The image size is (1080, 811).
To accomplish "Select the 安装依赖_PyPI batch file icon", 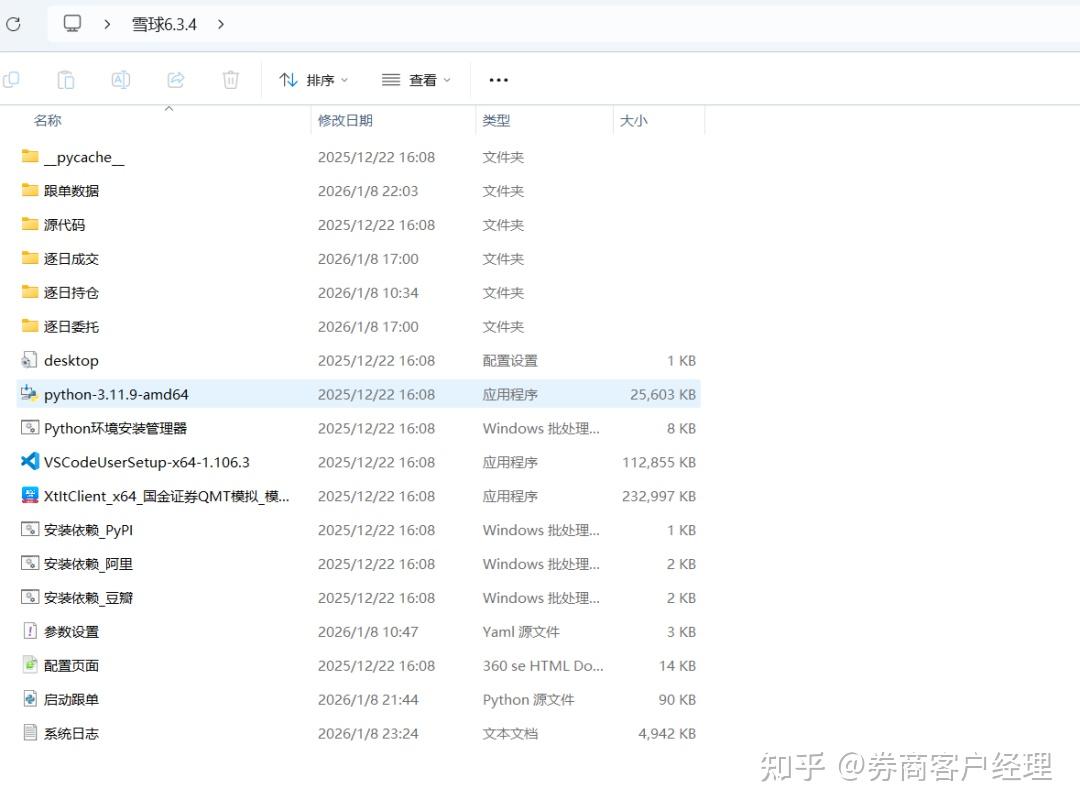I will tap(30, 529).
